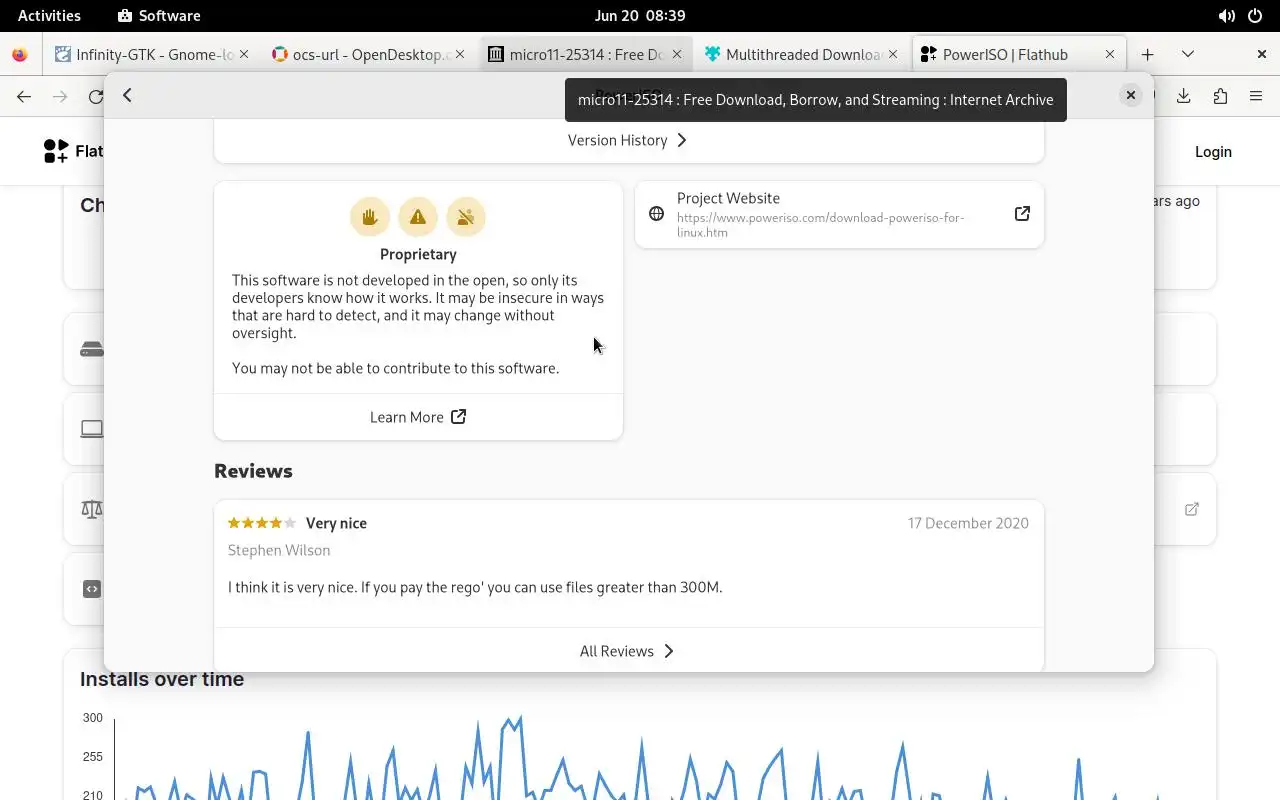Close the micro11-25314 browser tab

[x=677, y=54]
